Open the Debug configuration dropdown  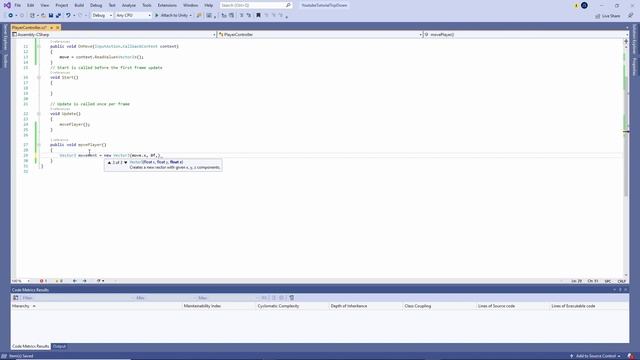pos(102,16)
